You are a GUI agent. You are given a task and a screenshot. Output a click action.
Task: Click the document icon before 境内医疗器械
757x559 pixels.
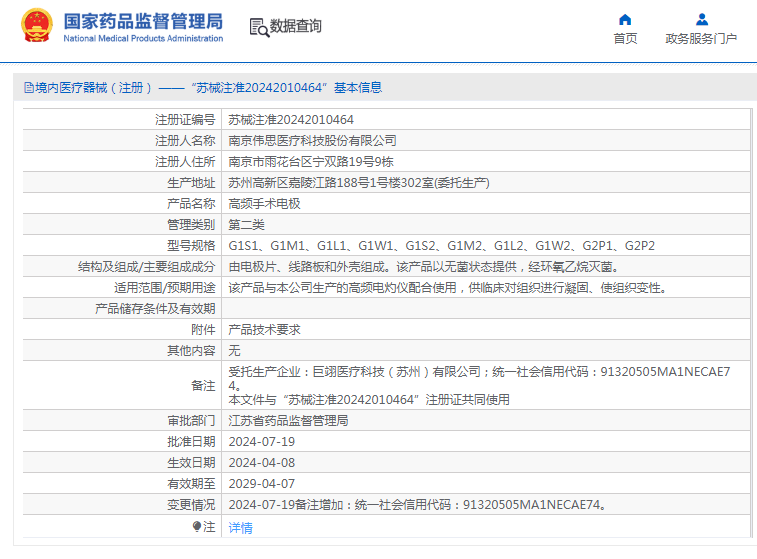coord(28,87)
